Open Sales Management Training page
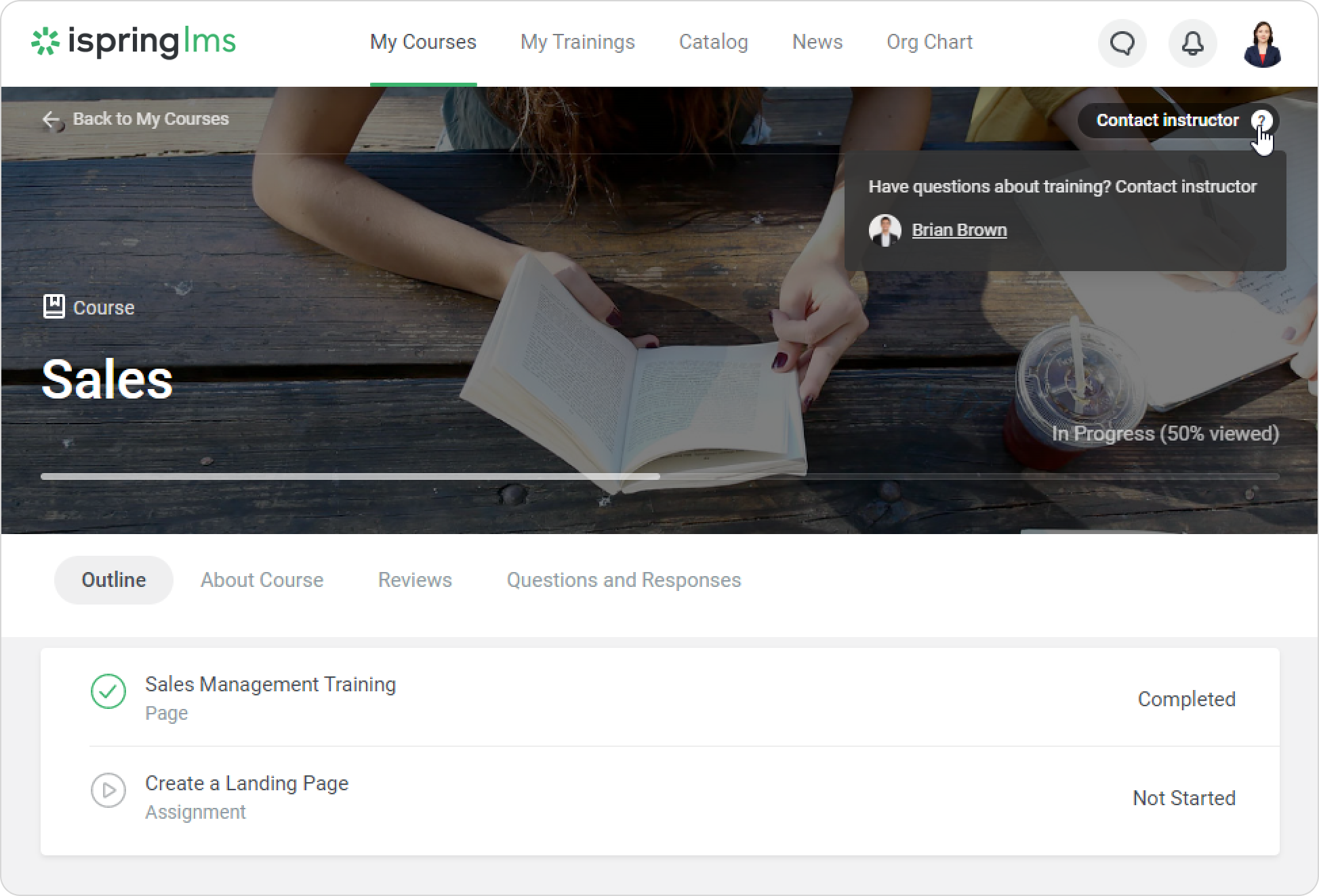Screen dimensions: 1319x896 click(x=270, y=685)
